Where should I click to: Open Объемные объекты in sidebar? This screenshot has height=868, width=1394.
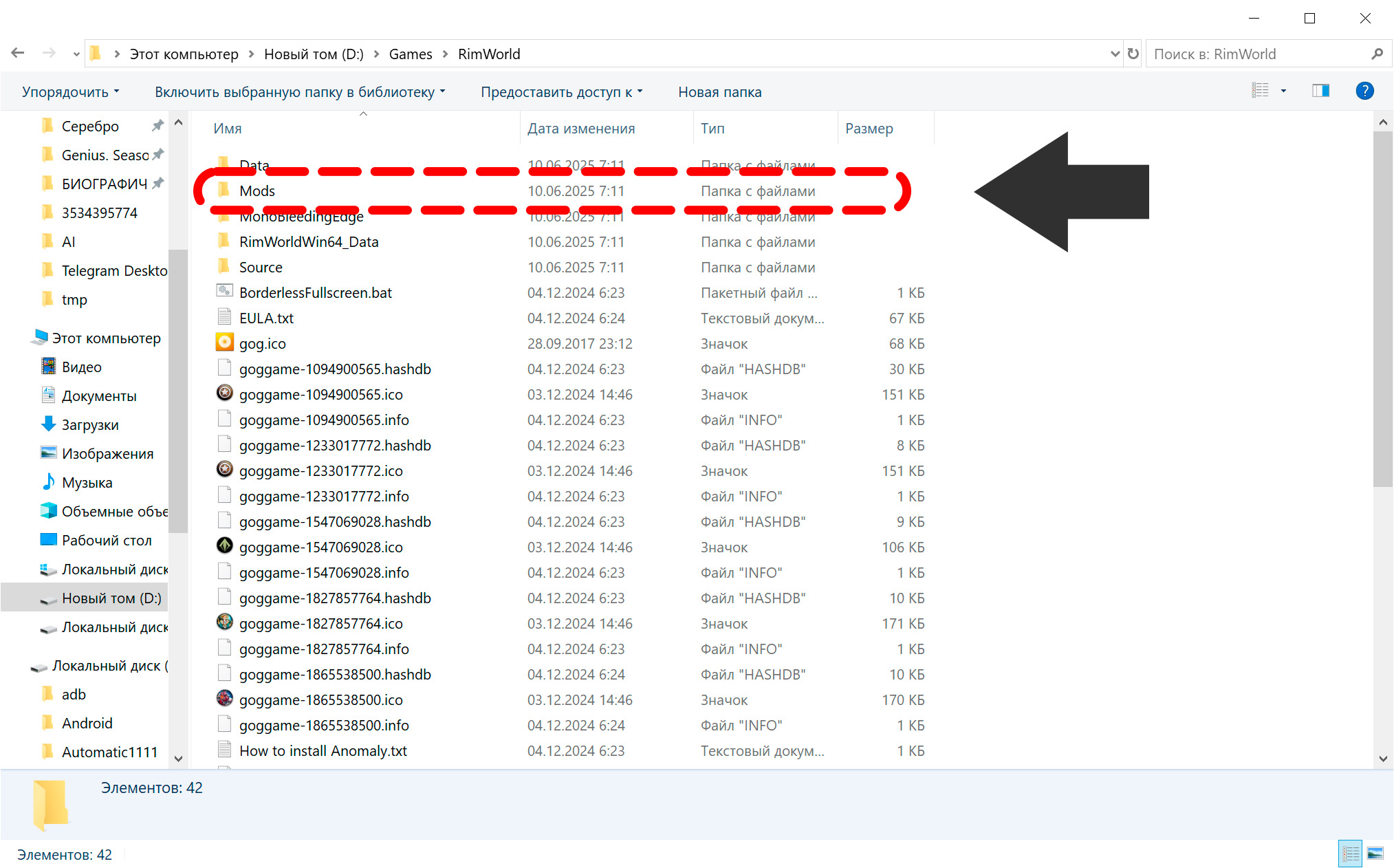114,512
